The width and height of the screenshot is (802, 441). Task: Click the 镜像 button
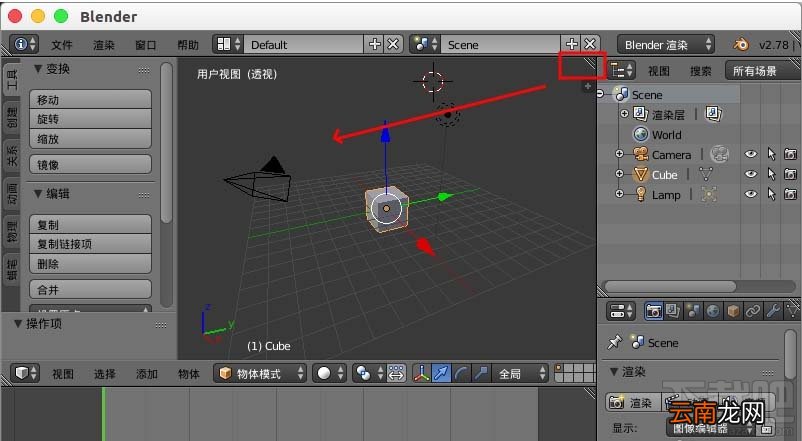(x=91, y=164)
